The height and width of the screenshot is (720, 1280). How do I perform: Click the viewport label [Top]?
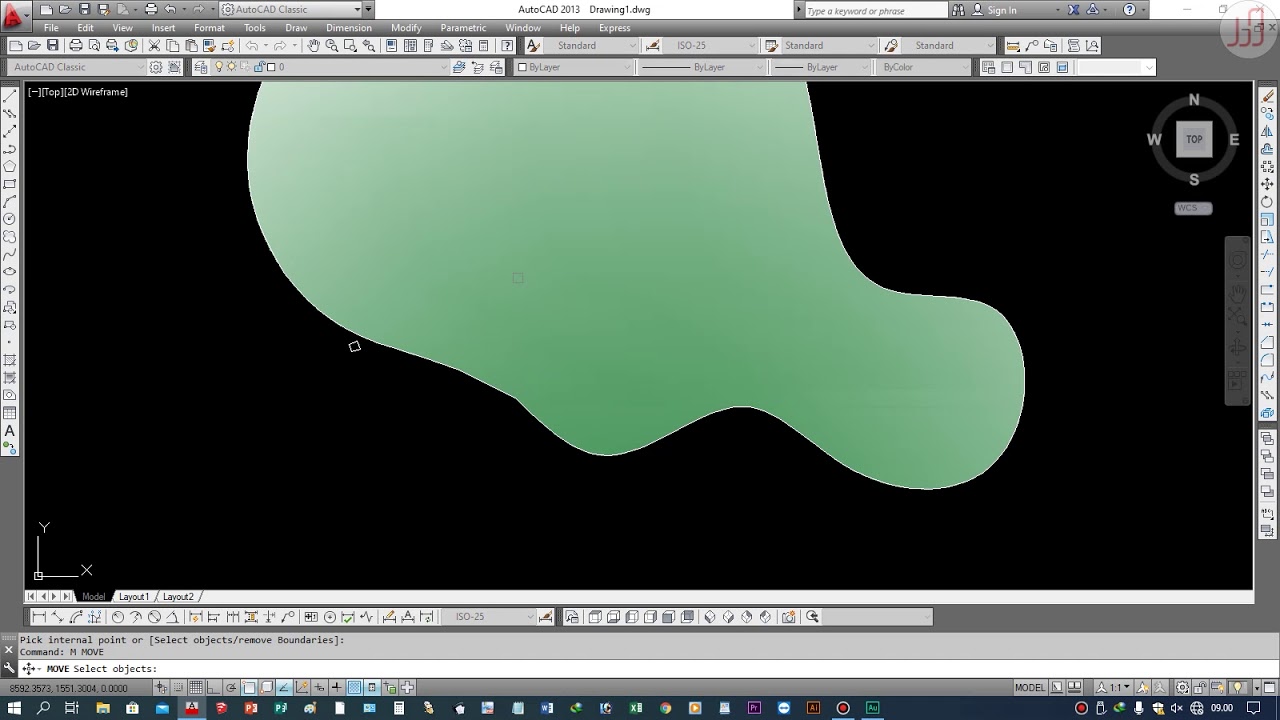tap(52, 92)
